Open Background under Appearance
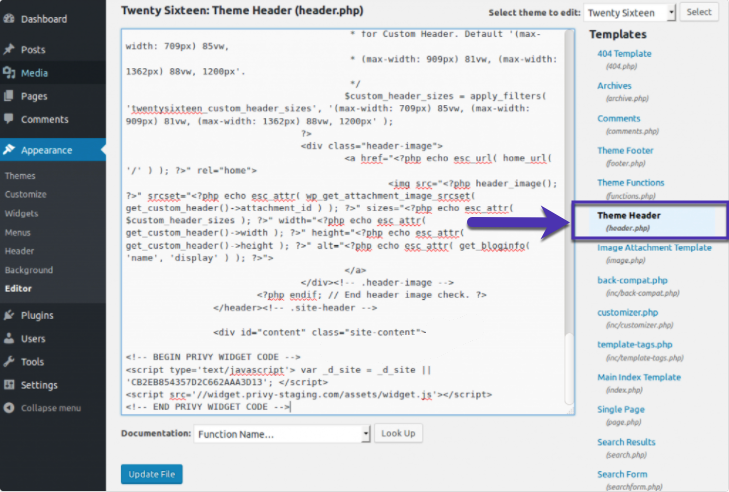The width and height of the screenshot is (729, 492). tap(29, 270)
